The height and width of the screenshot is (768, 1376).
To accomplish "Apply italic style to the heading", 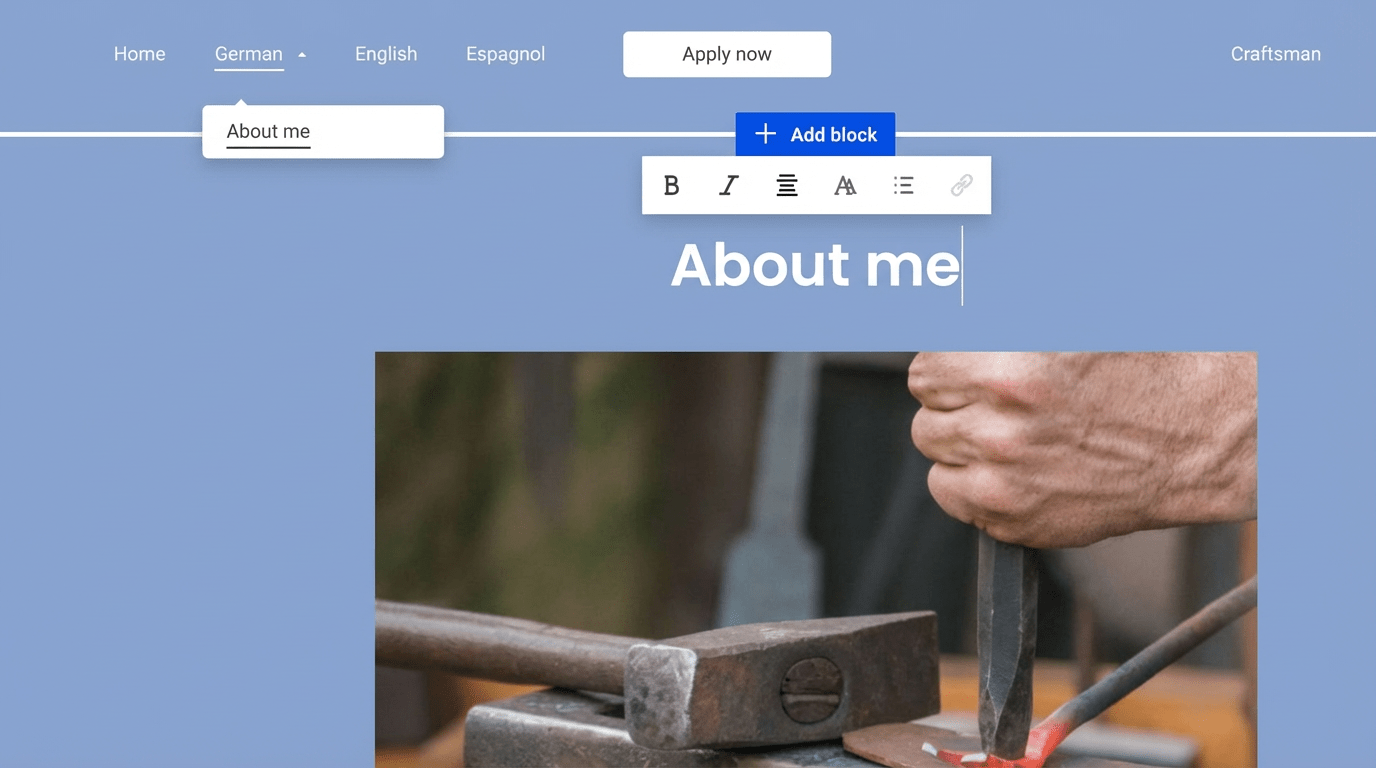I will pos(729,186).
